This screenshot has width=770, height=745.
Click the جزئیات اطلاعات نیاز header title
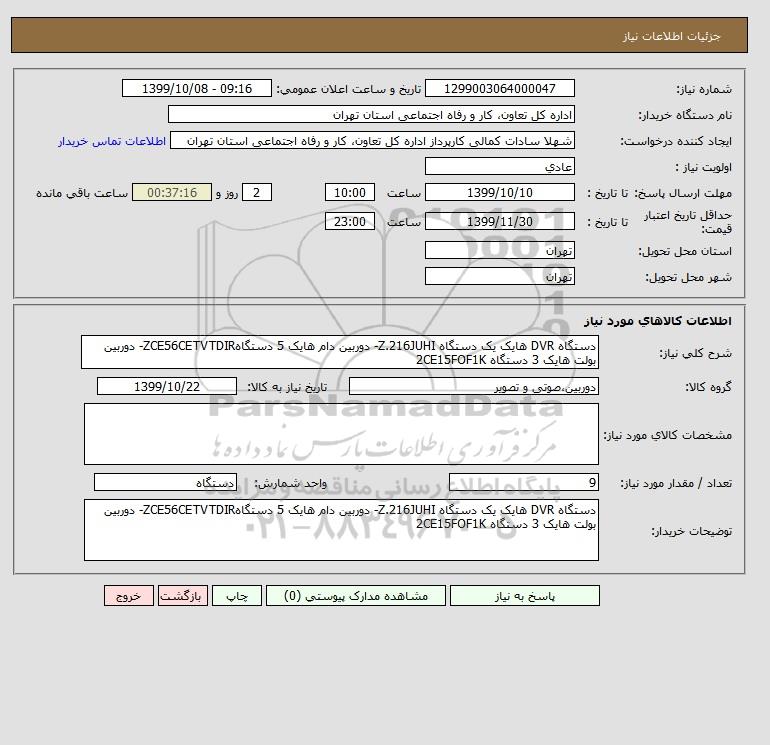[x=672, y=36]
